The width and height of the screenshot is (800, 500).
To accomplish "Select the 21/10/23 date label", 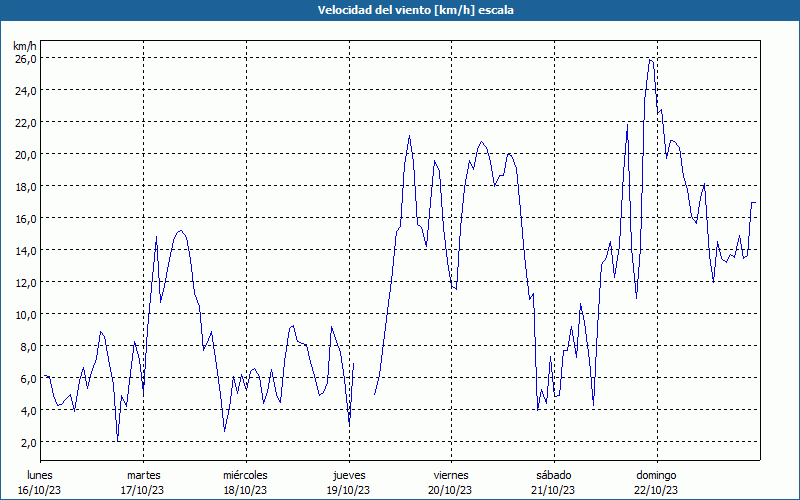I will (x=553, y=490).
